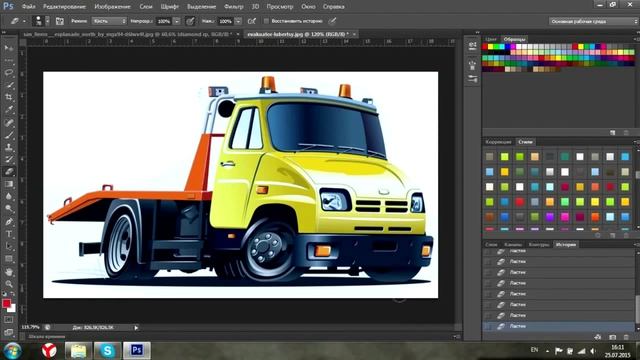Select the Hand tool
The height and width of the screenshot is (360, 640).
tap(9, 272)
